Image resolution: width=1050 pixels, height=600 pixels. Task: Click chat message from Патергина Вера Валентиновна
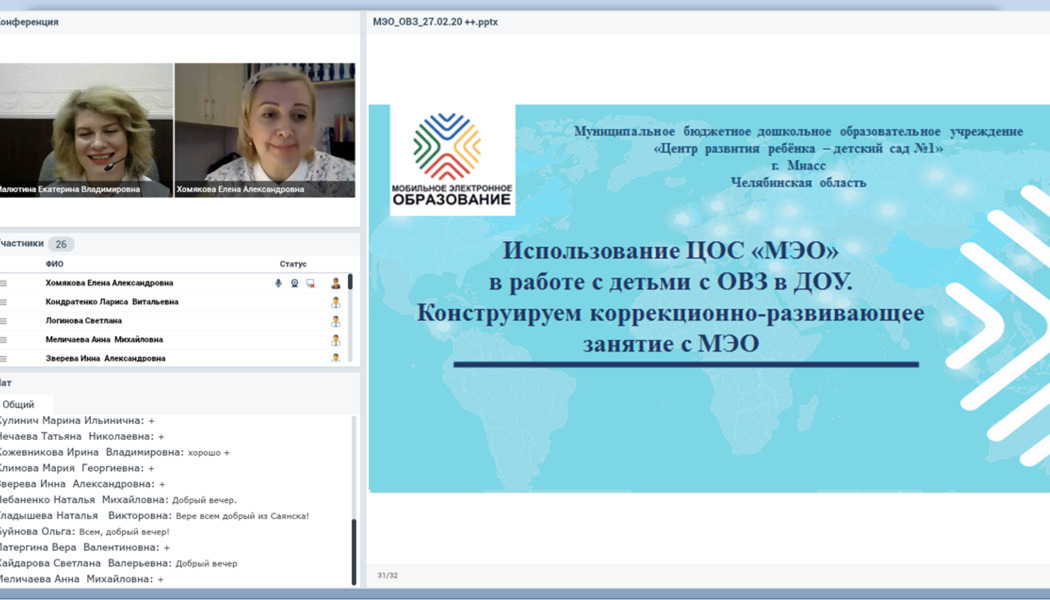coord(84,548)
